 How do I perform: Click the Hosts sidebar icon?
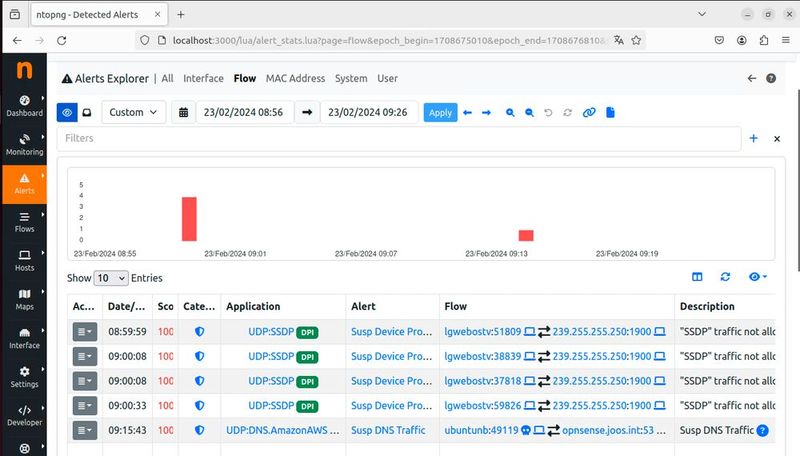point(24,259)
